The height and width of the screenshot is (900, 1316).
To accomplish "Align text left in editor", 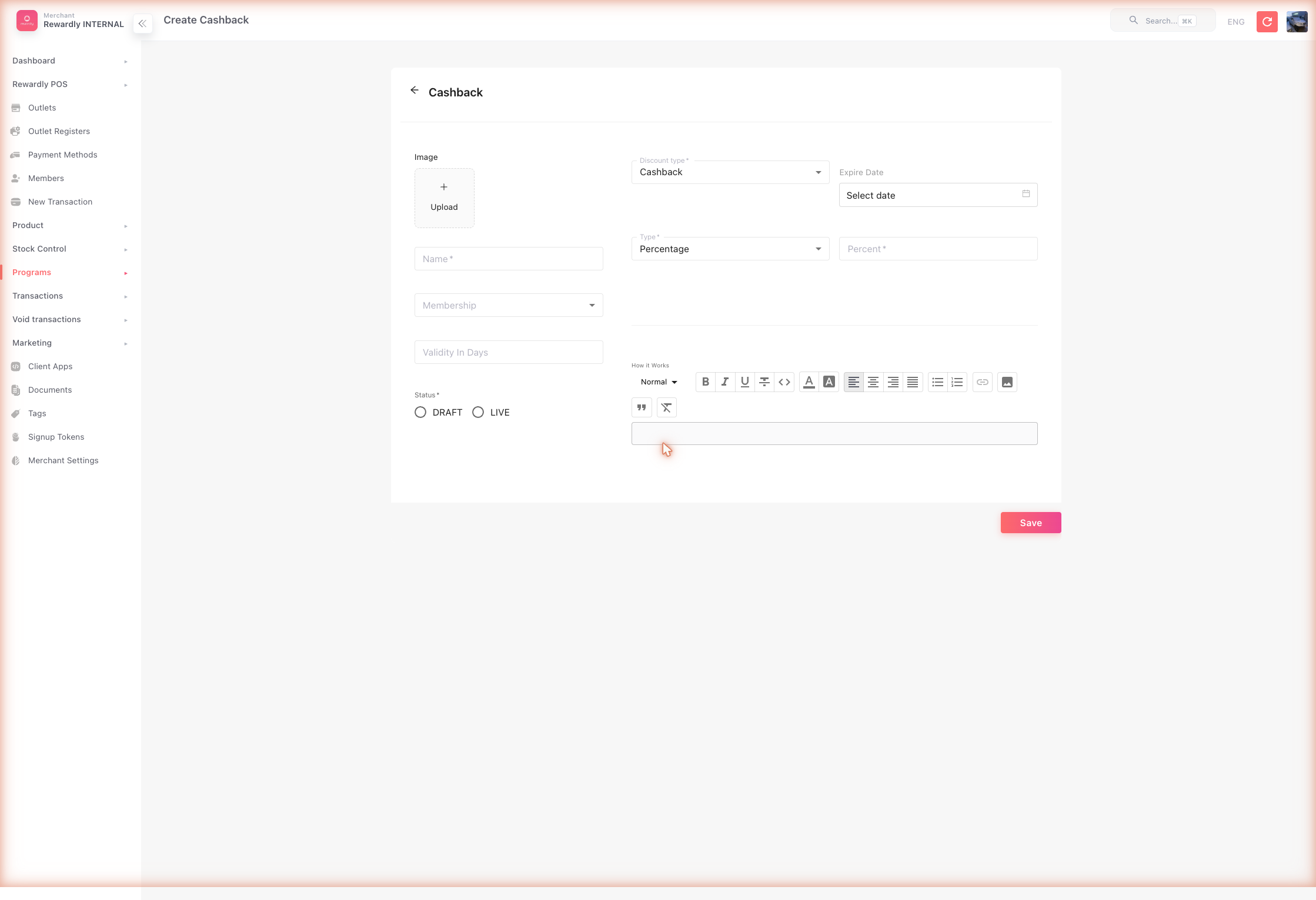I will (x=854, y=382).
